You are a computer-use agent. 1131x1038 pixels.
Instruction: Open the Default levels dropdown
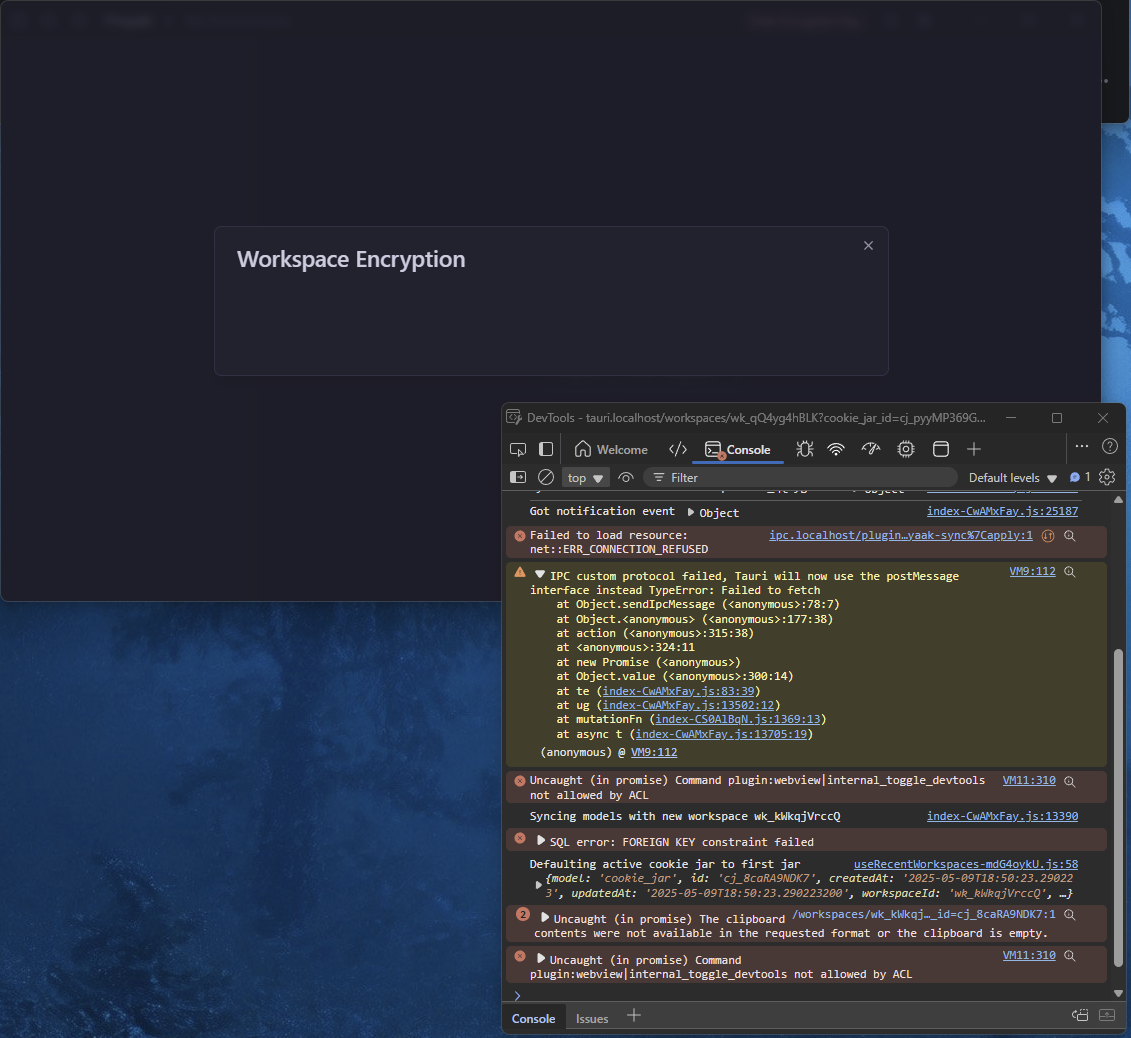(1012, 478)
